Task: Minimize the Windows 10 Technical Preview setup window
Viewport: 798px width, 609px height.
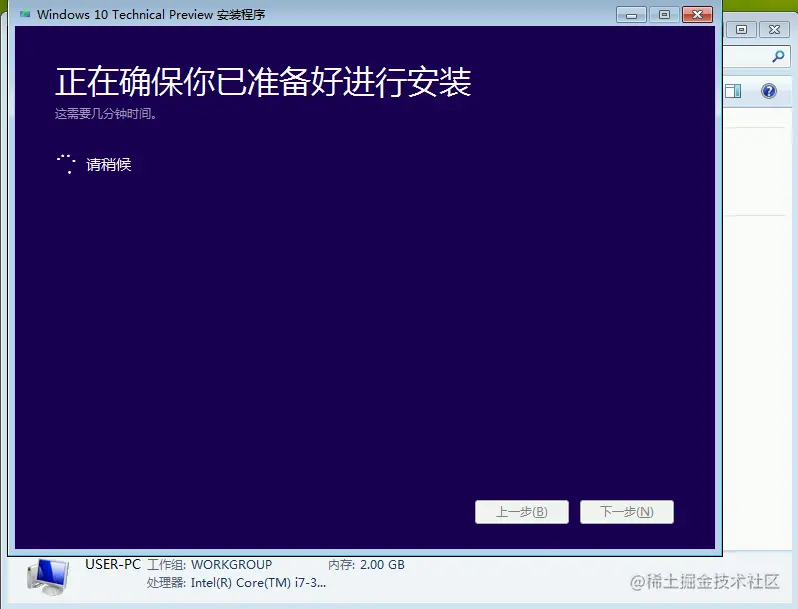Action: (631, 15)
